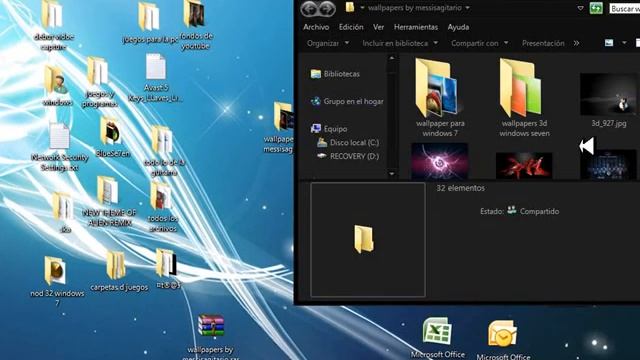Select fondos de youtube desktop folder
Viewport: 640px width, 360px height.
point(195,25)
